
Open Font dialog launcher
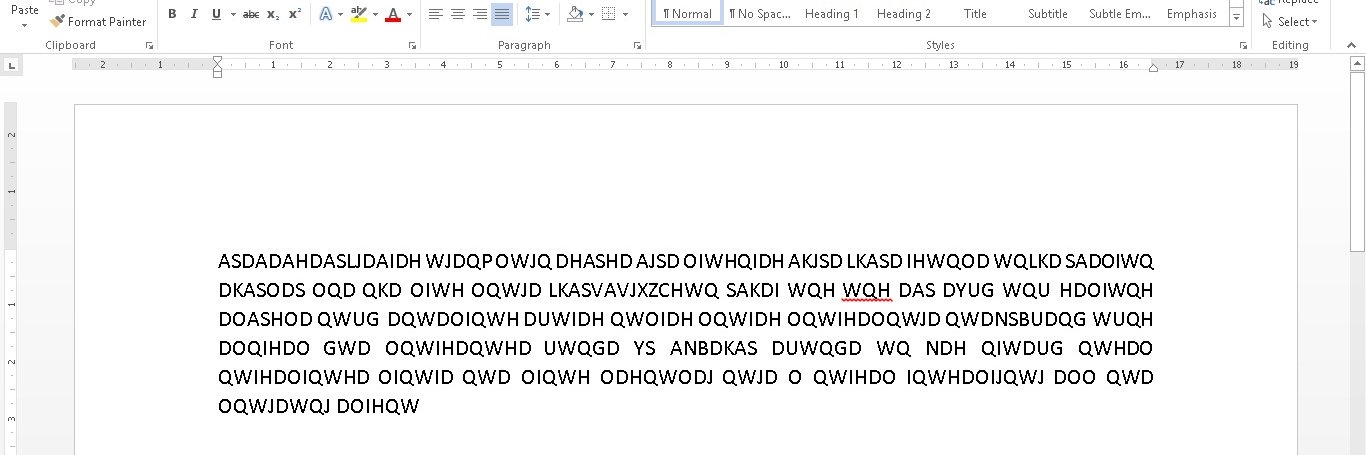(412, 46)
